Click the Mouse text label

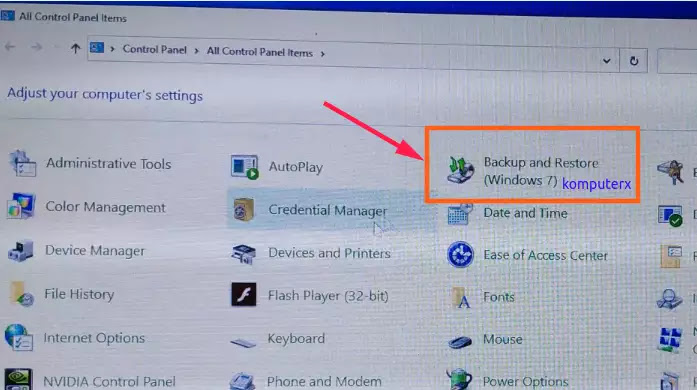503,339
